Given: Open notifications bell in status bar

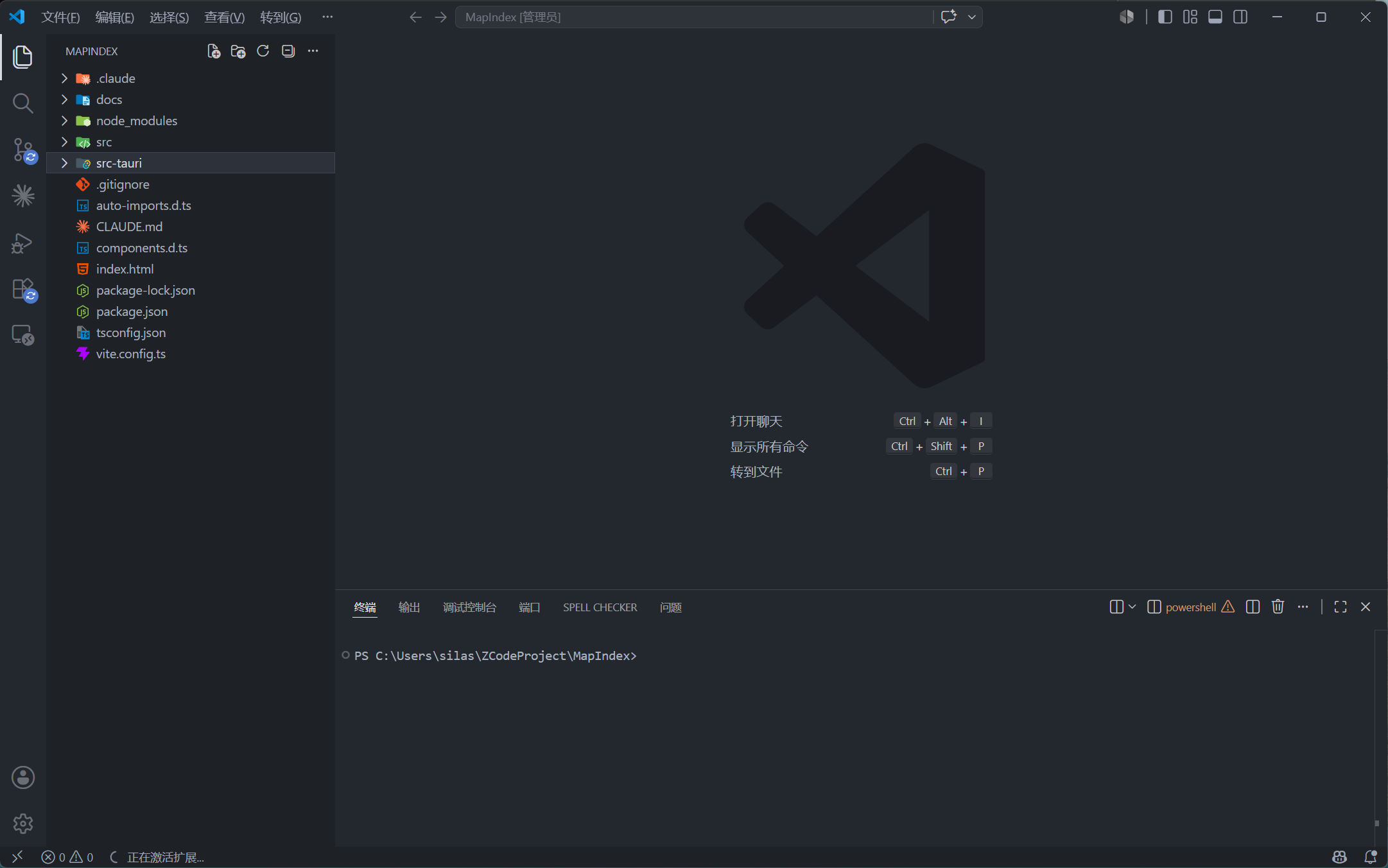Looking at the screenshot, I should tap(1370, 857).
